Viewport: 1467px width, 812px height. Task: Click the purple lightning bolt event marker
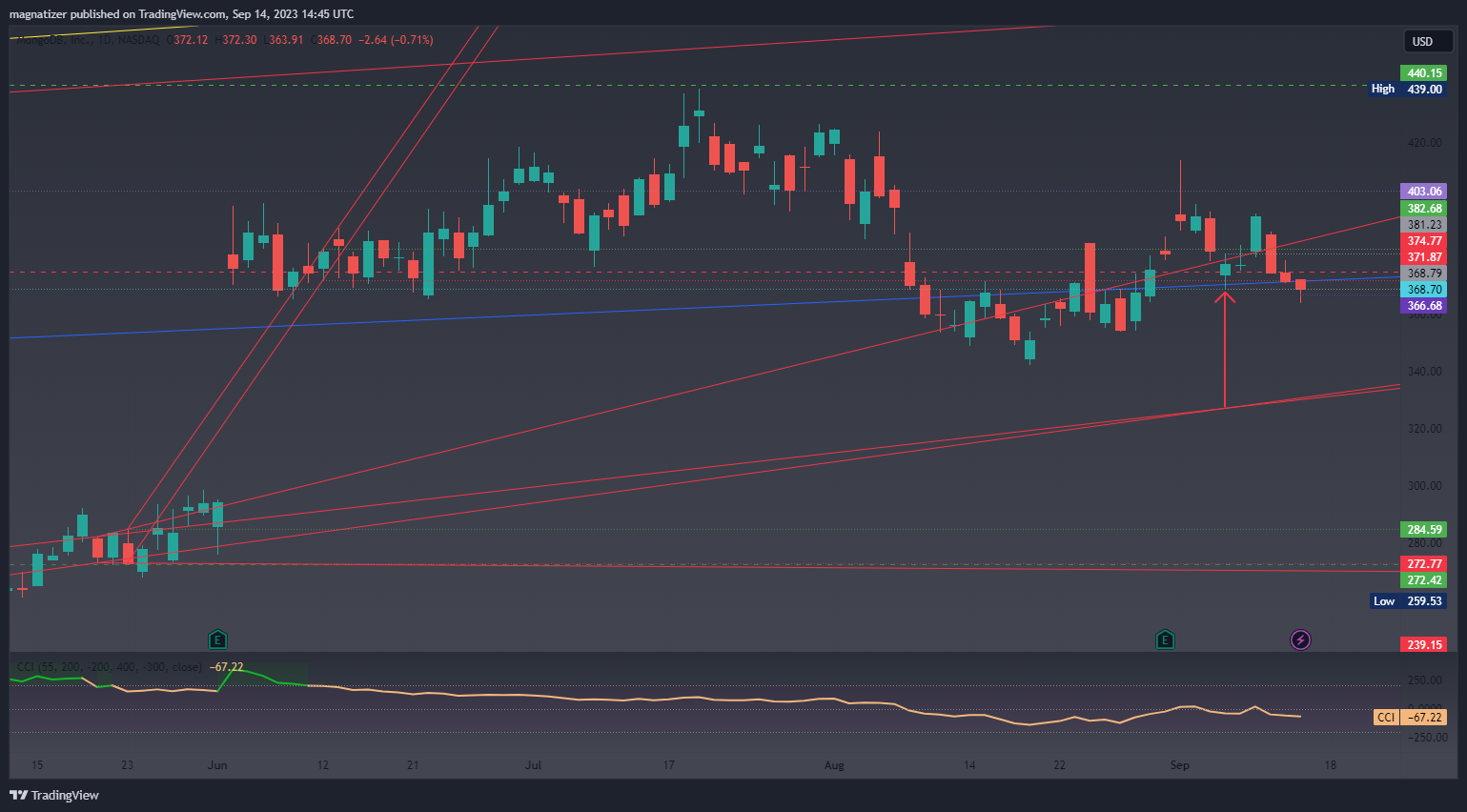tap(1300, 639)
